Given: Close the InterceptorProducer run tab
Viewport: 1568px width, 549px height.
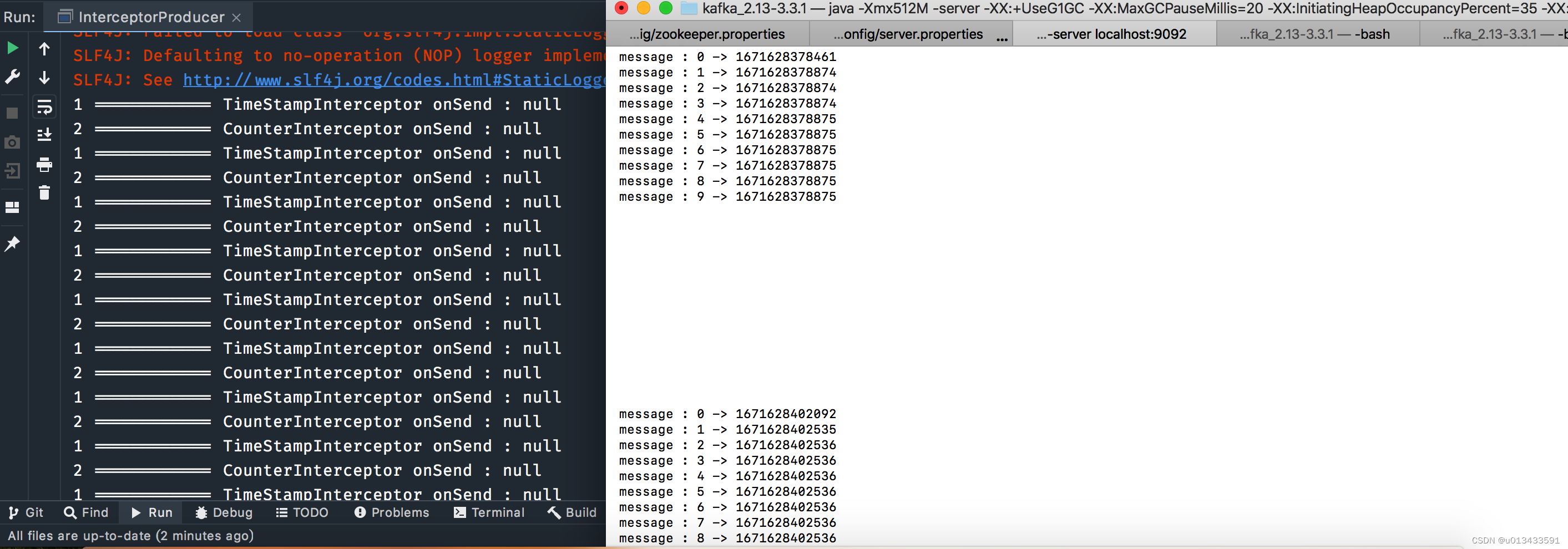Looking at the screenshot, I should [237, 18].
